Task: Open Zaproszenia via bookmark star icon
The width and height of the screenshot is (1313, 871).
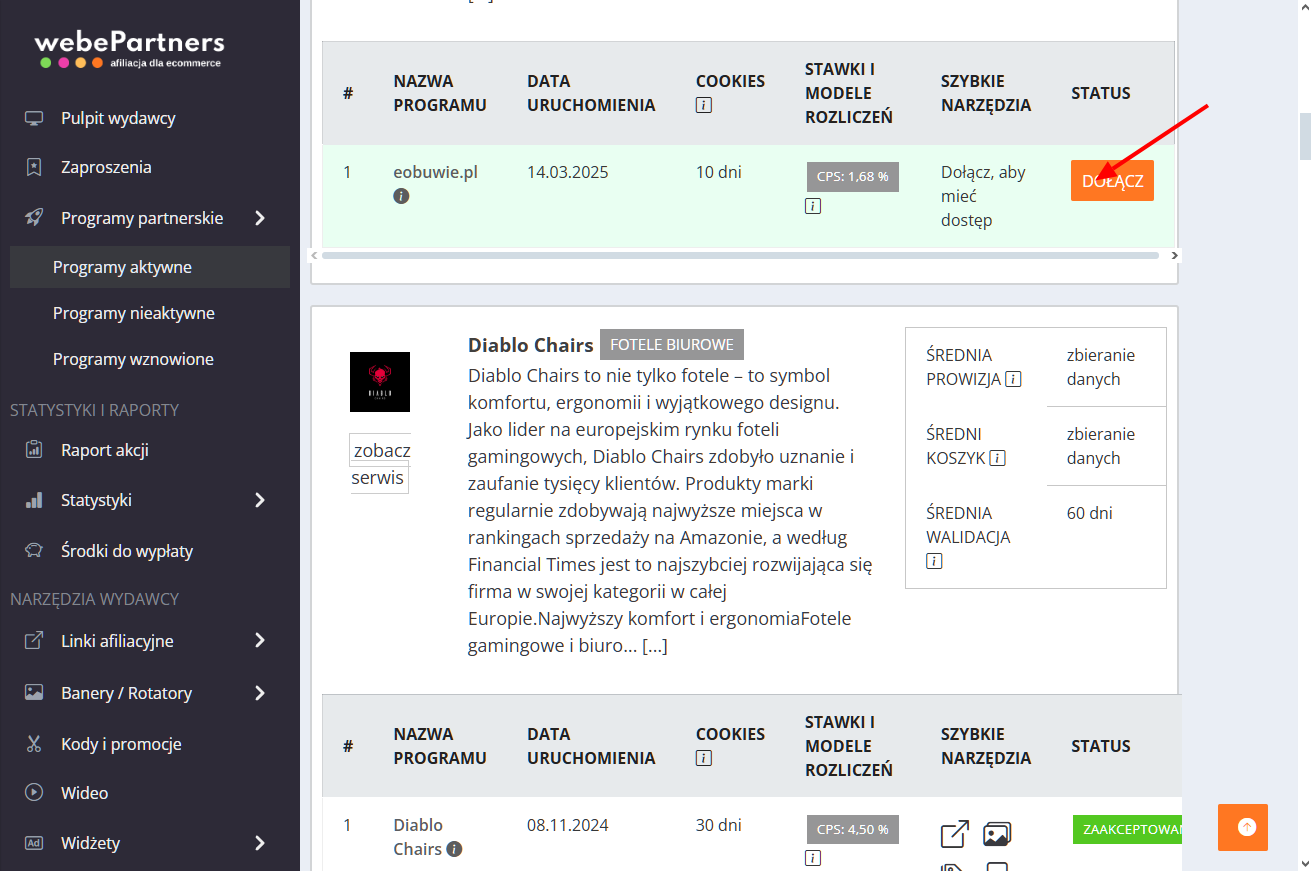Action: pyautogui.click(x=34, y=167)
